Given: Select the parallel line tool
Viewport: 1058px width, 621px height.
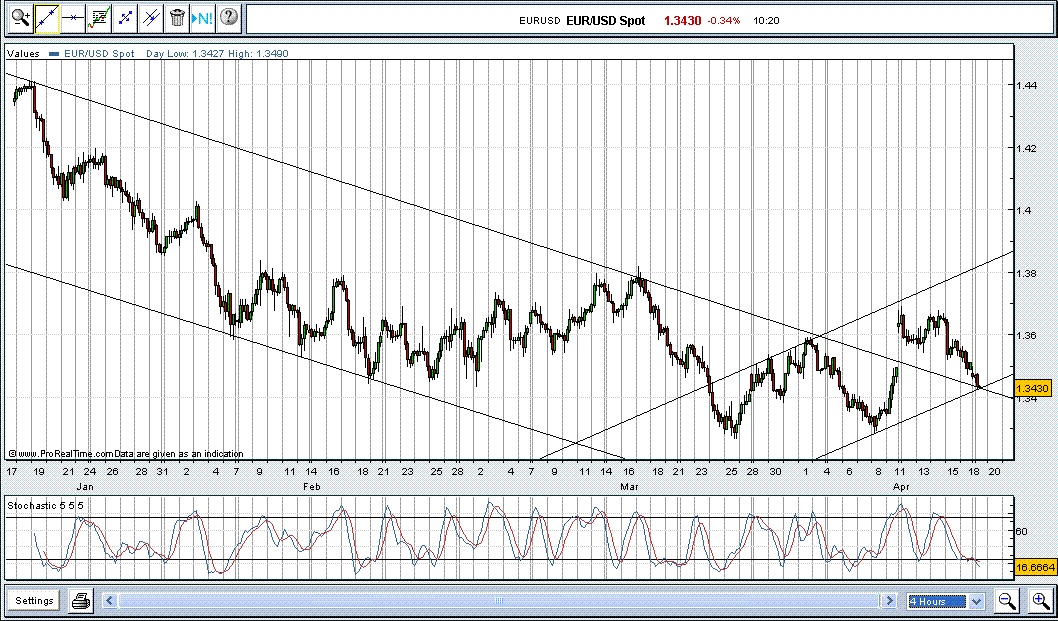Looking at the screenshot, I should pos(151,18).
